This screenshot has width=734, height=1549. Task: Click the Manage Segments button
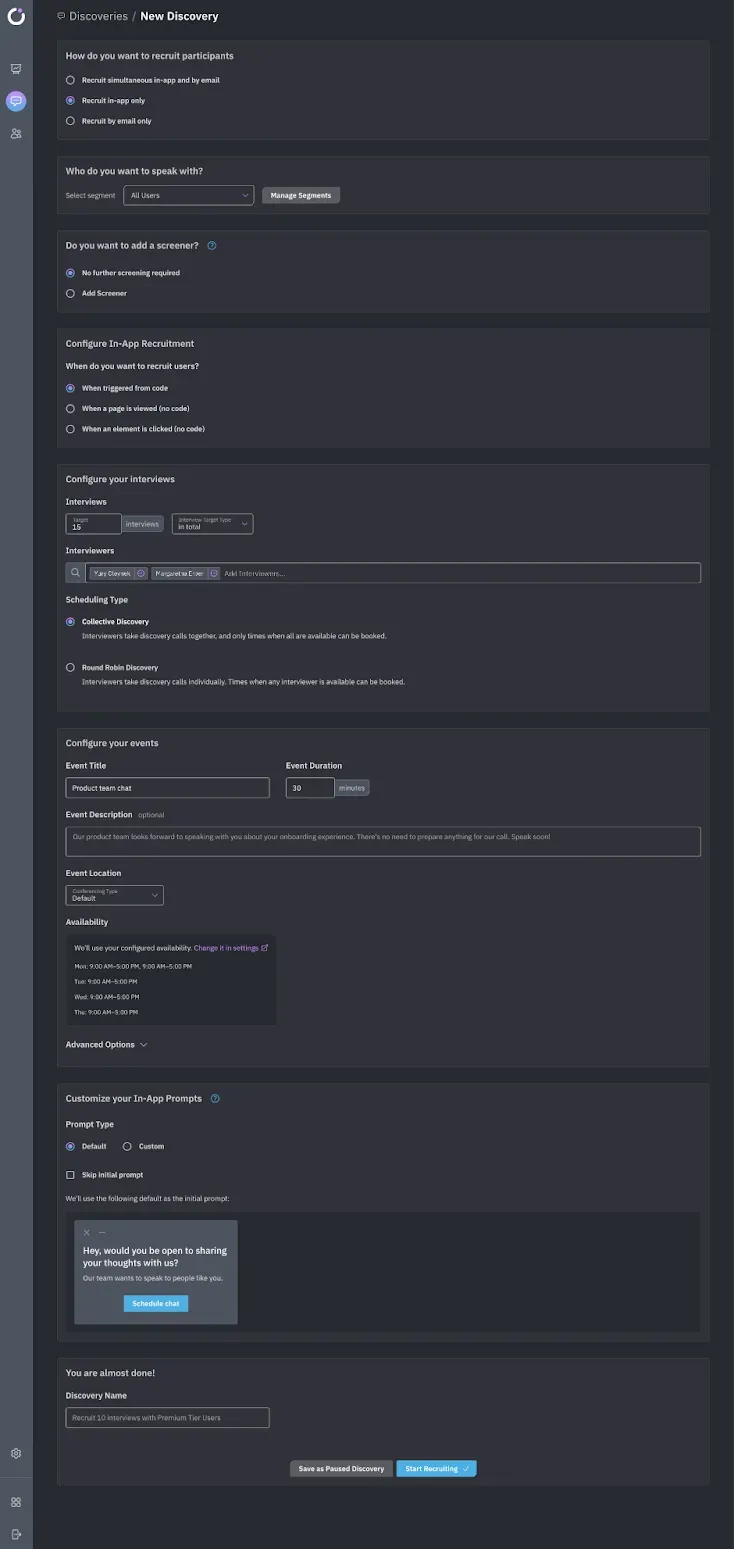300,195
